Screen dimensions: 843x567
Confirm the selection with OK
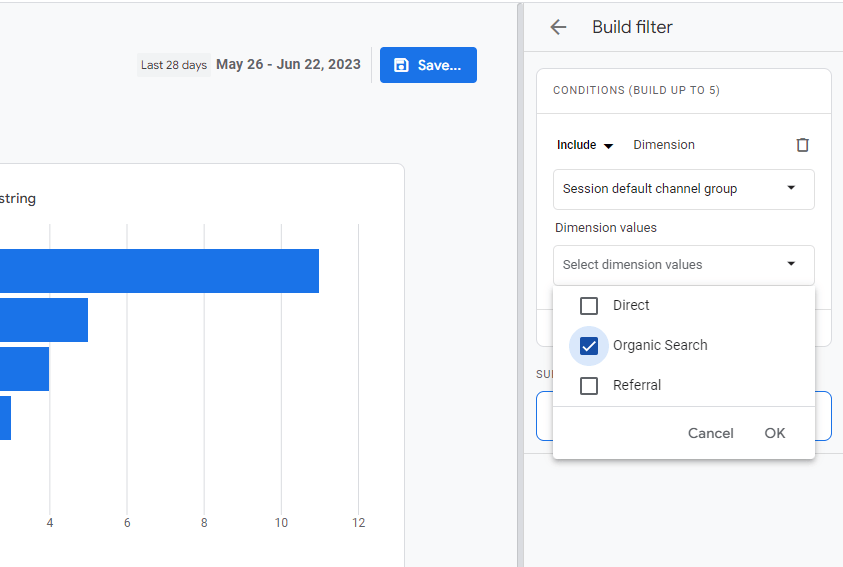(x=775, y=433)
